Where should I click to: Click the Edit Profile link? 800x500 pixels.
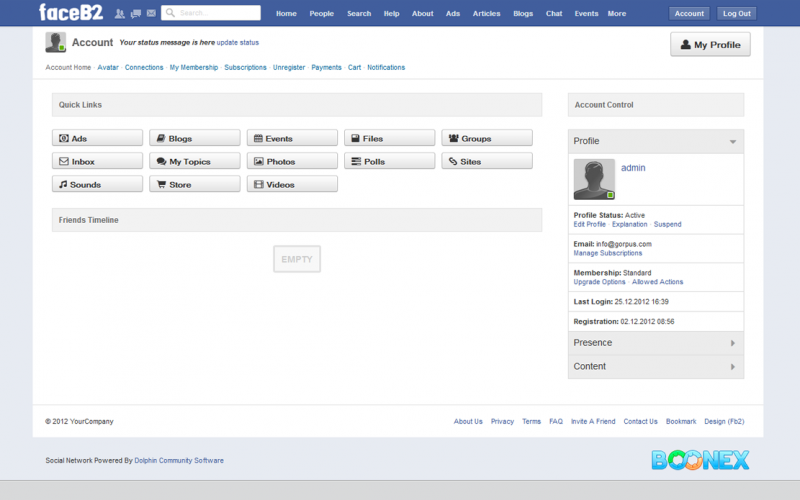pyautogui.click(x=589, y=224)
